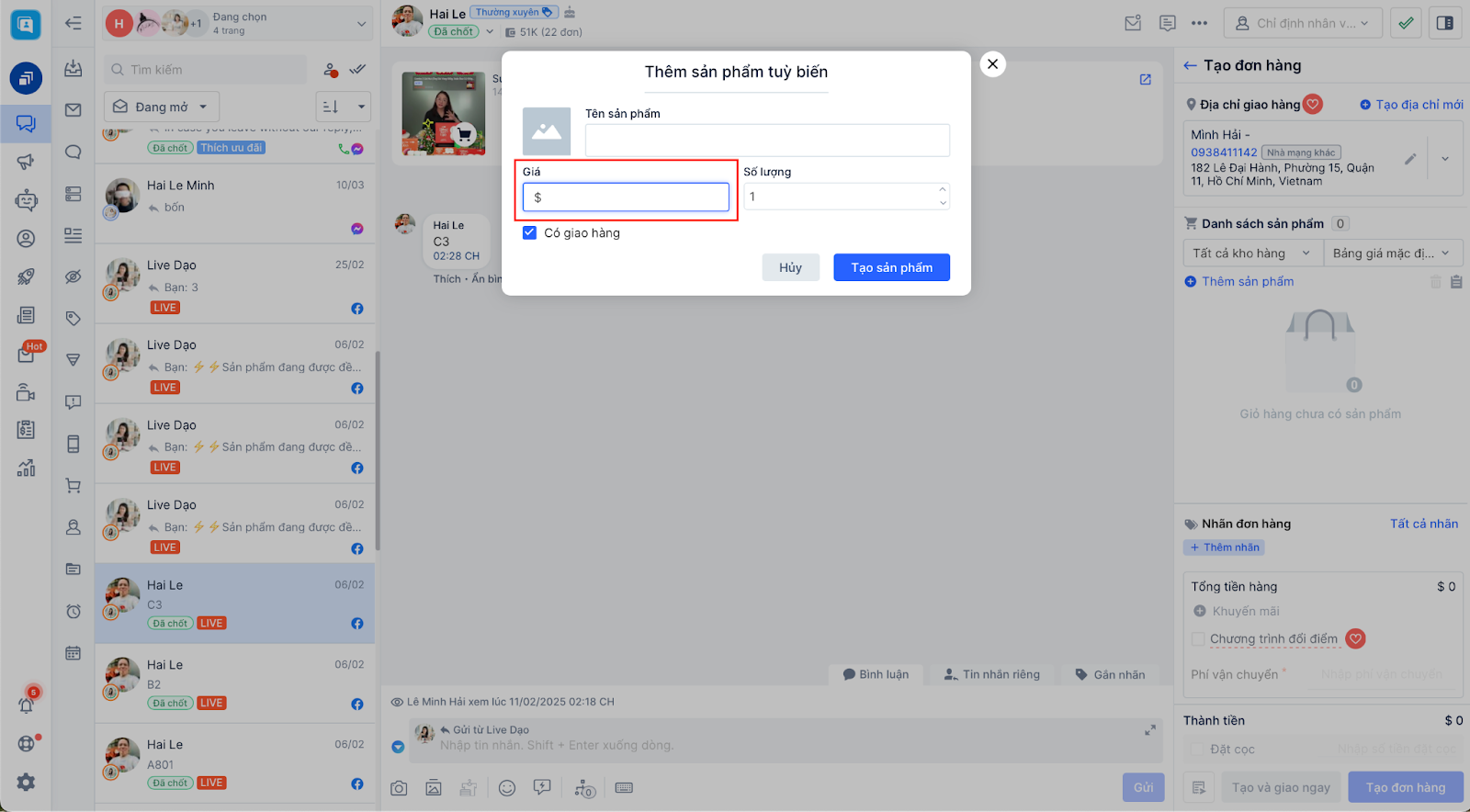Viewport: 1470px width, 812px height.
Task: Click the phone number 0938411142
Action: [x=1224, y=152]
